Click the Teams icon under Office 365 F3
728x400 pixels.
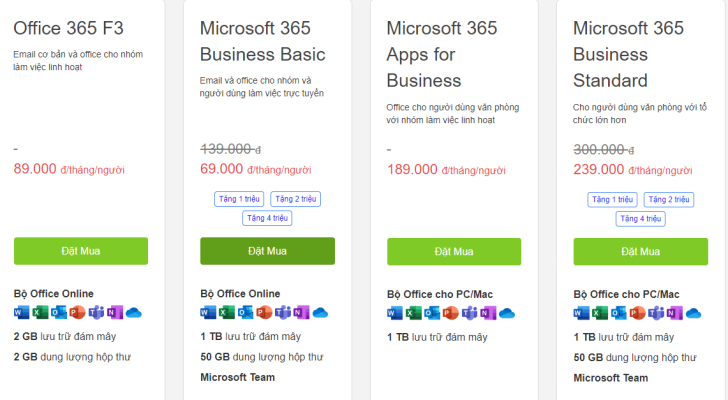pyautogui.click(x=96, y=312)
